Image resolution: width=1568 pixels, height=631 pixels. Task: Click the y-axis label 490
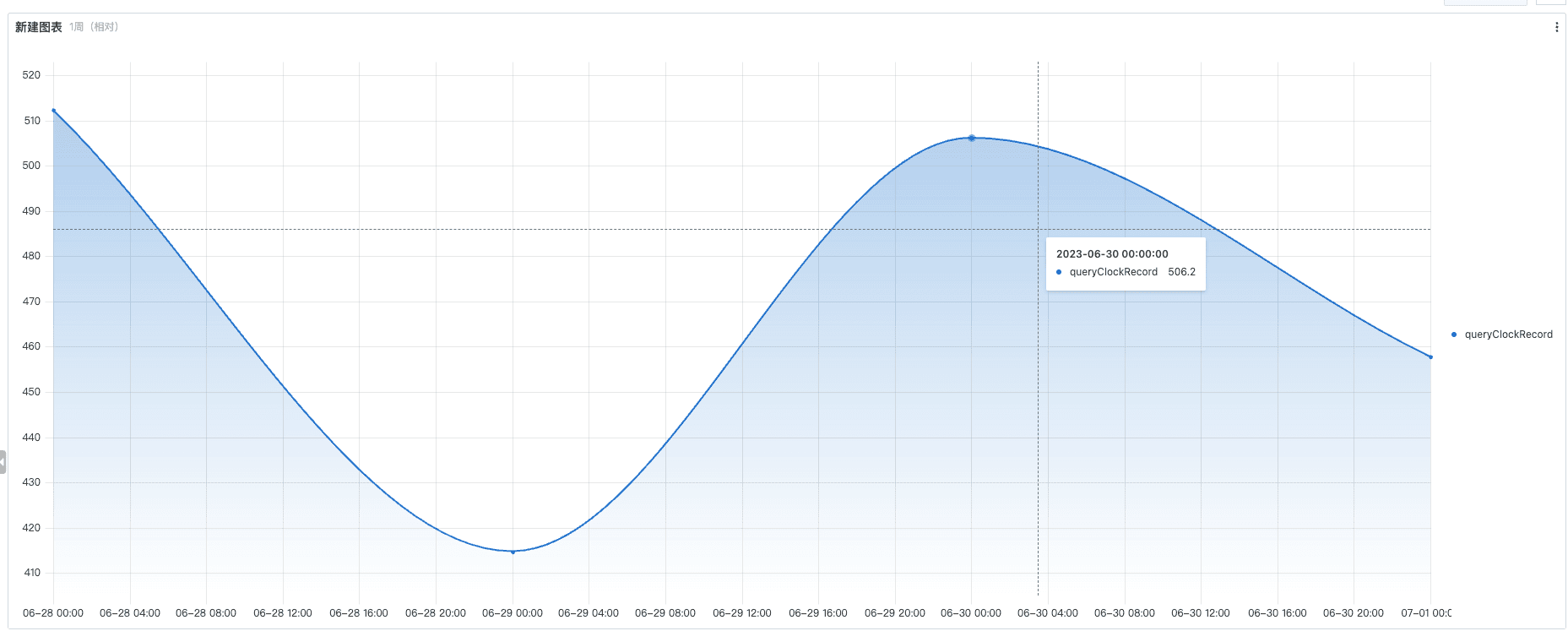(31, 211)
